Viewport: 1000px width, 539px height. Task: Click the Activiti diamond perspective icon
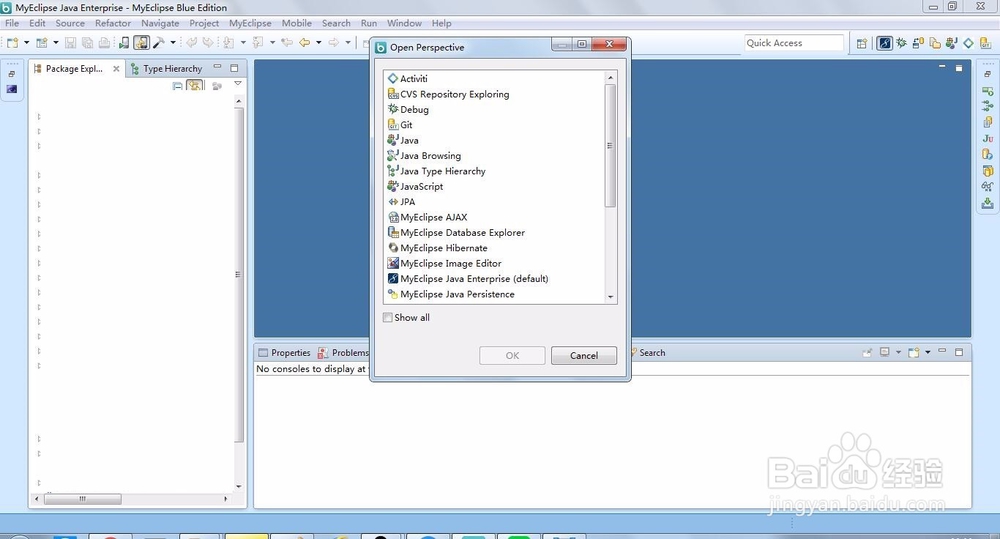tap(968, 43)
